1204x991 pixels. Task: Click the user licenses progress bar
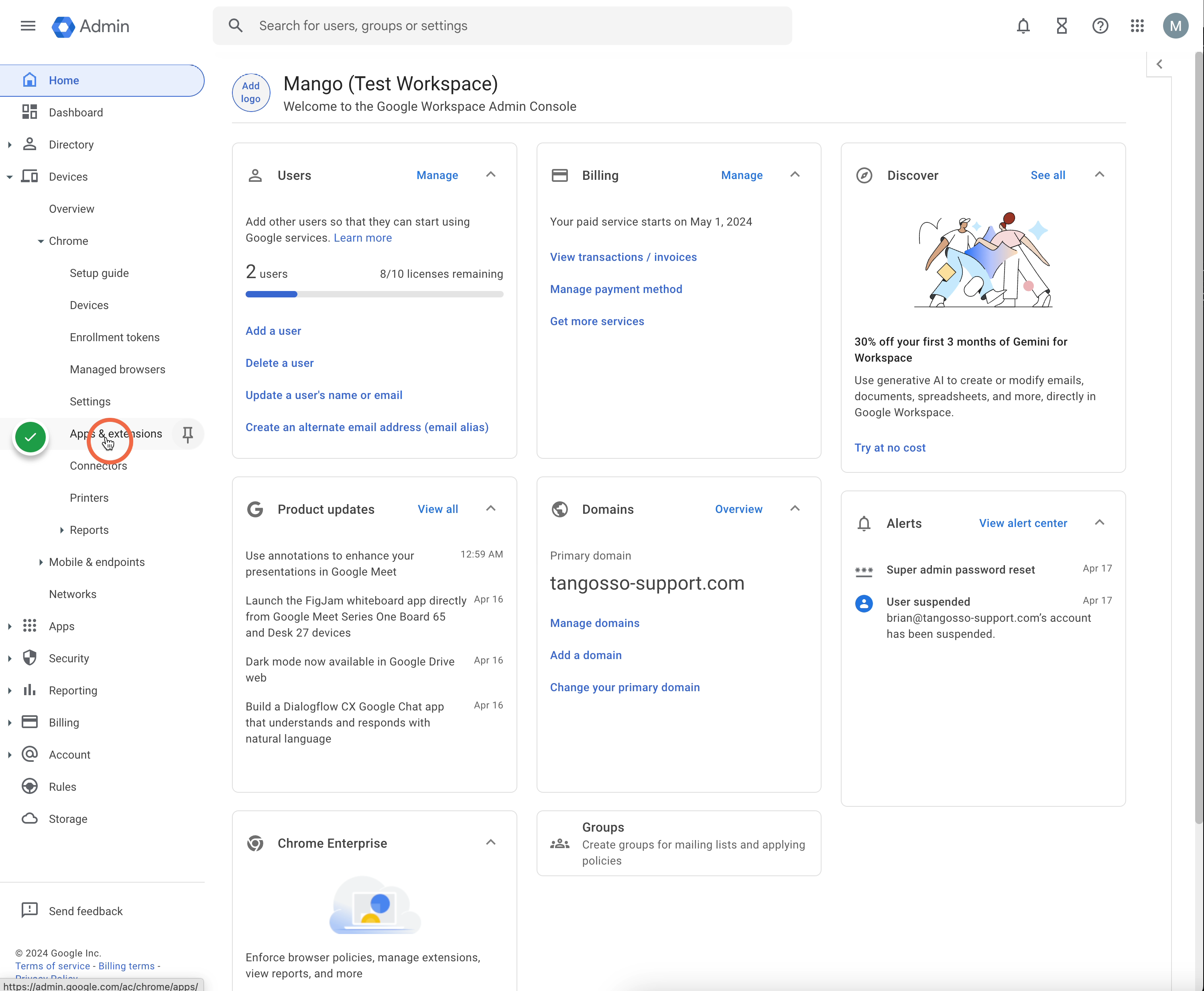pyautogui.click(x=374, y=295)
